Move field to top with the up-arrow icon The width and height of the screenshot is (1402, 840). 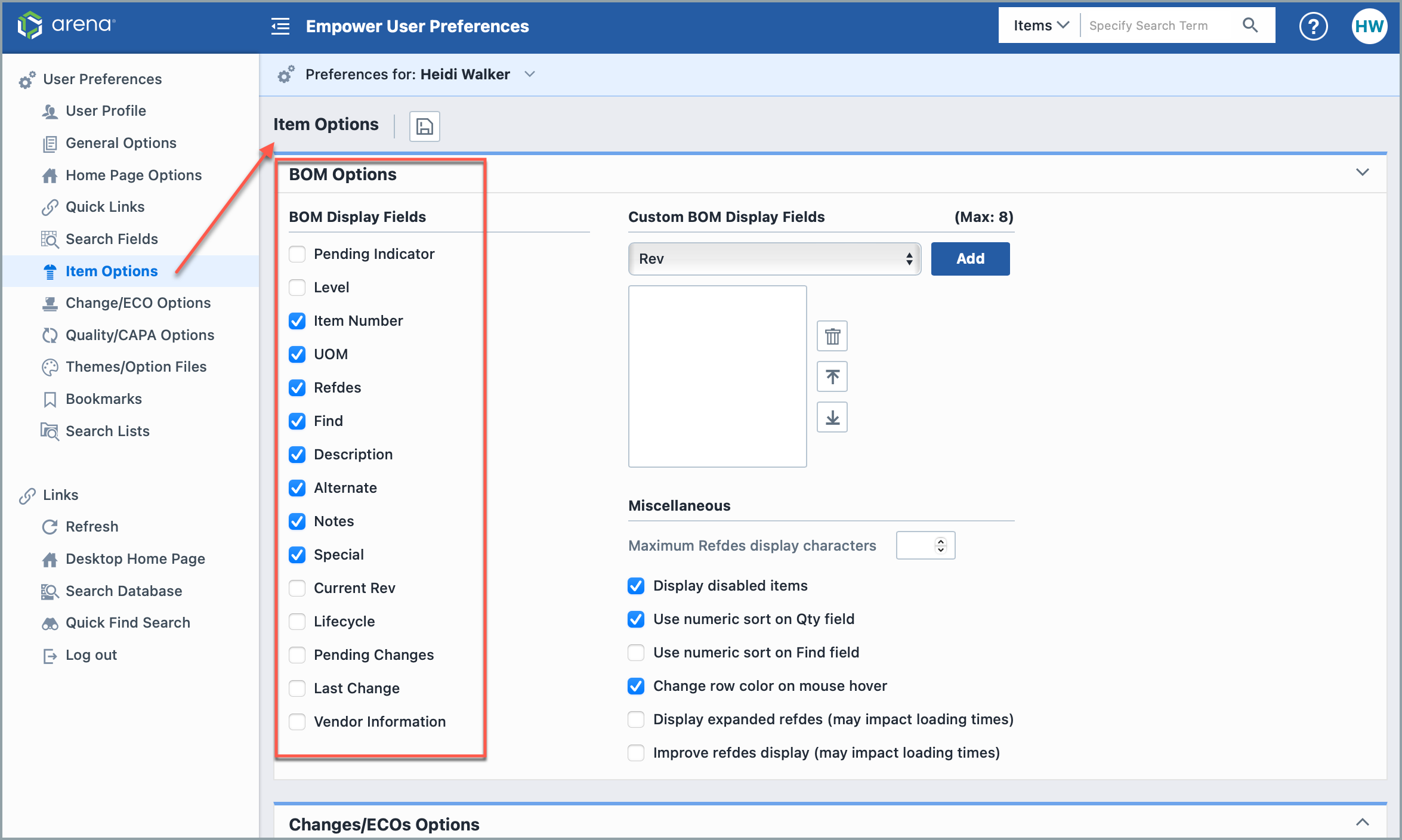click(x=832, y=376)
